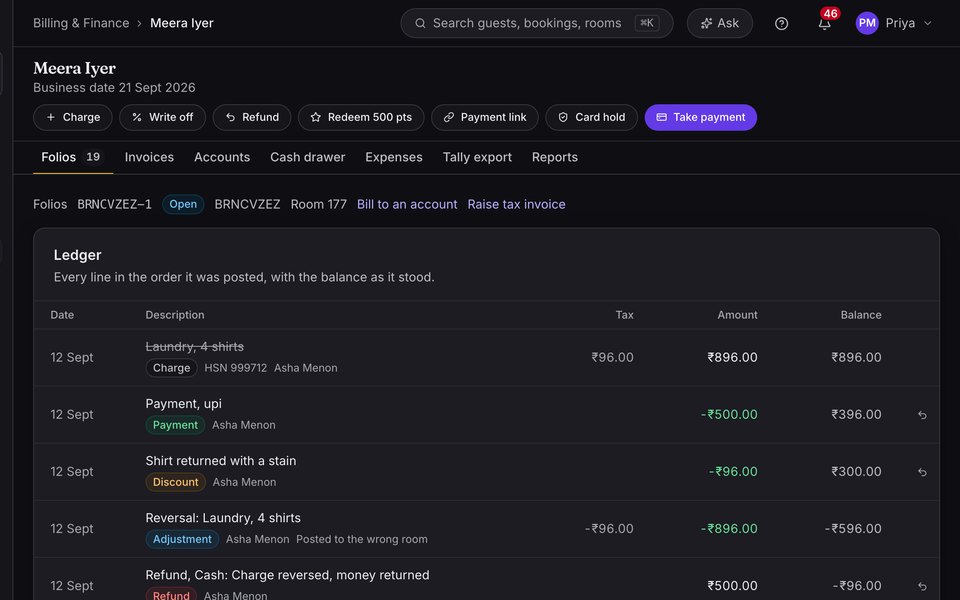This screenshot has height=600, width=960.
Task: Click the Discount tag
Action: (175, 482)
